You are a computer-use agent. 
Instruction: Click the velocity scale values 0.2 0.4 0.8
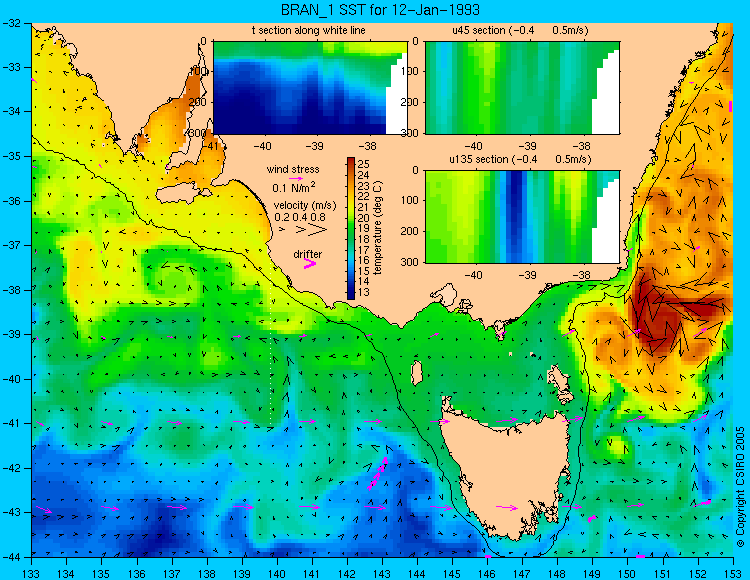(x=300, y=218)
